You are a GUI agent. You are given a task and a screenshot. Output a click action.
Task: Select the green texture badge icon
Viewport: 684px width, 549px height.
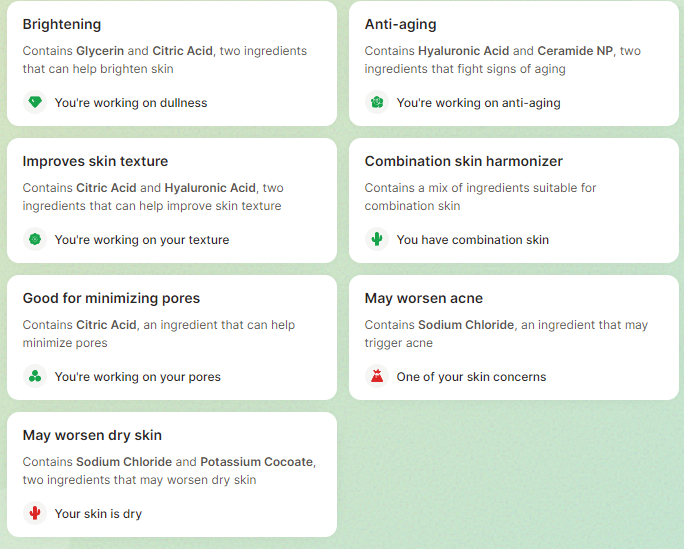(35, 239)
